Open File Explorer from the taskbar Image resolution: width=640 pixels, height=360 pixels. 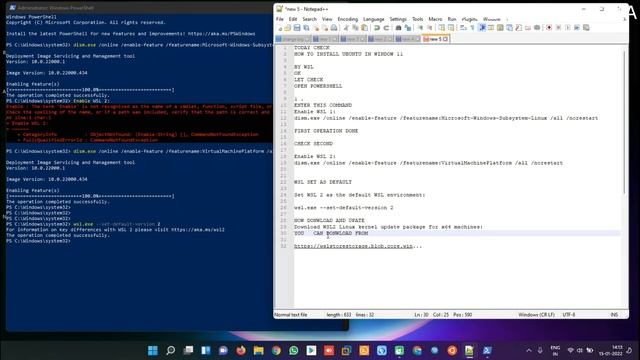258,351
